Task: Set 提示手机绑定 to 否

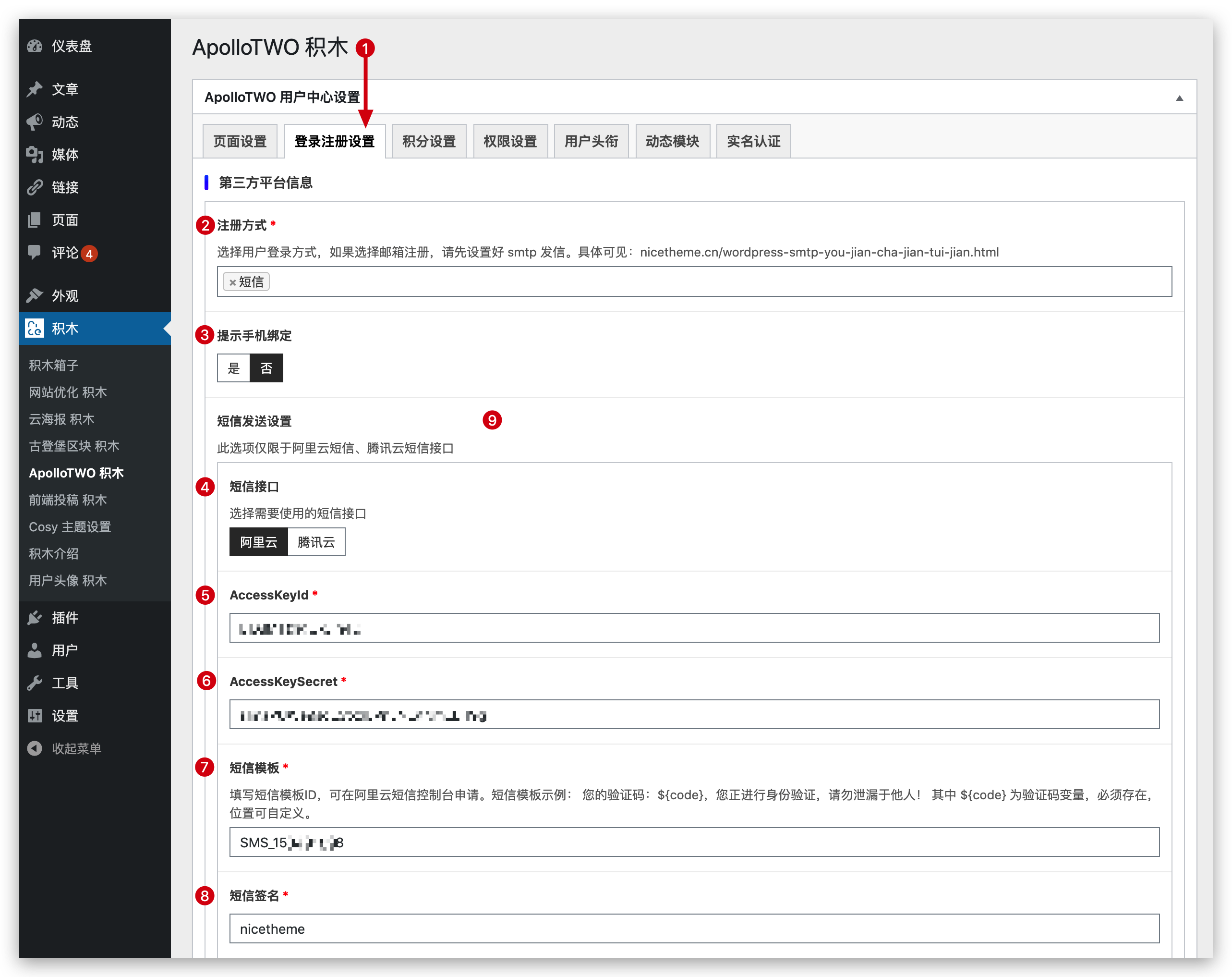Action: (266, 367)
